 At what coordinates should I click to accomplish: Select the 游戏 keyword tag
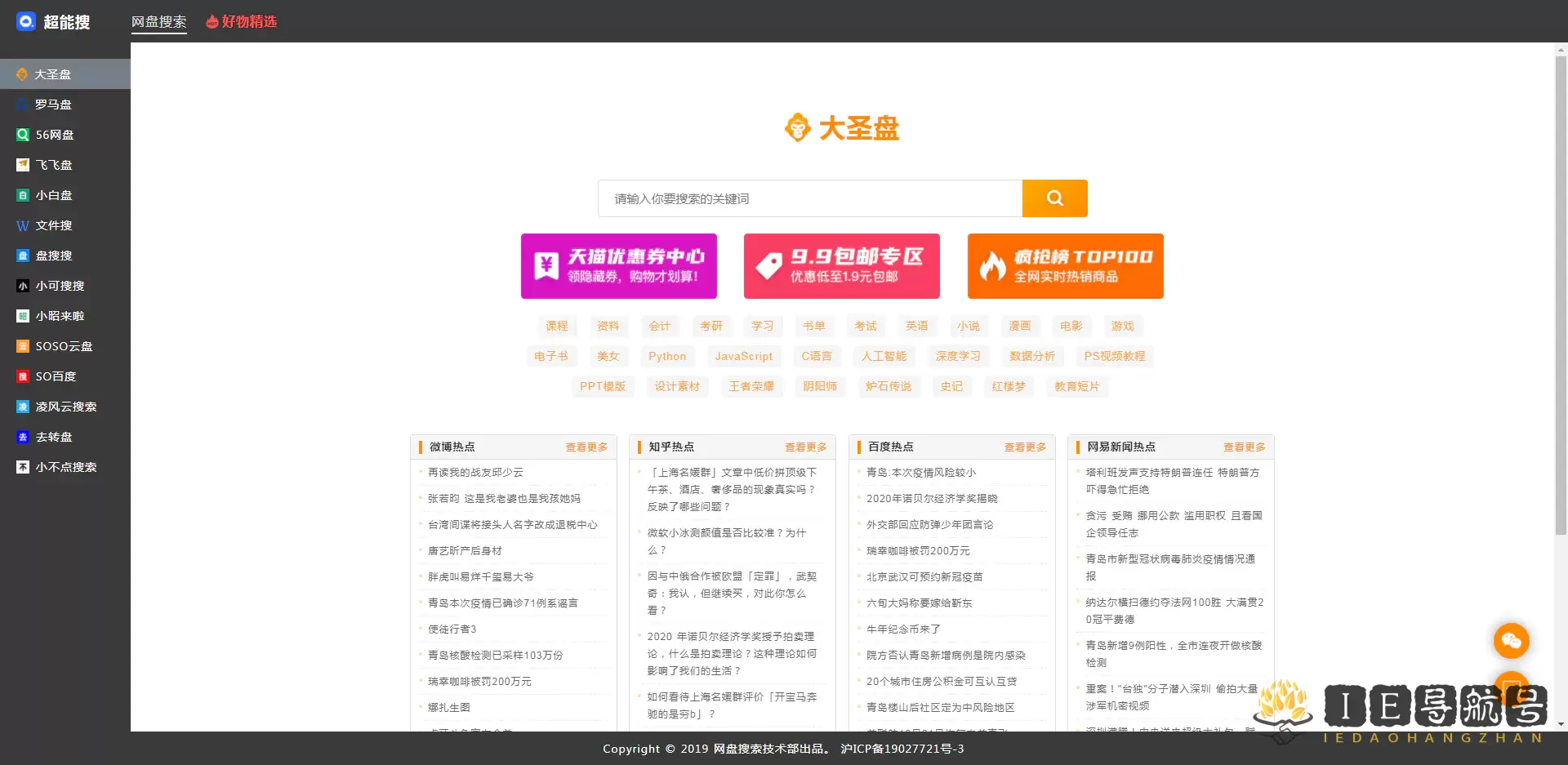coord(1123,326)
